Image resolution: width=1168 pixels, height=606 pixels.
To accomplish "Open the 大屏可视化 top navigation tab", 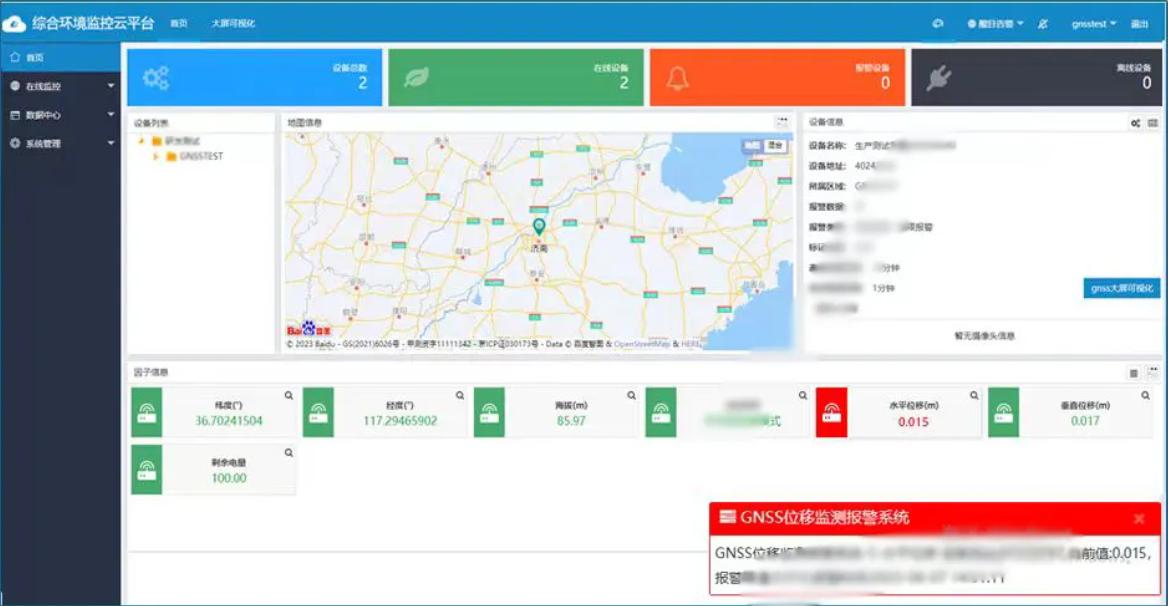I will click(x=233, y=23).
